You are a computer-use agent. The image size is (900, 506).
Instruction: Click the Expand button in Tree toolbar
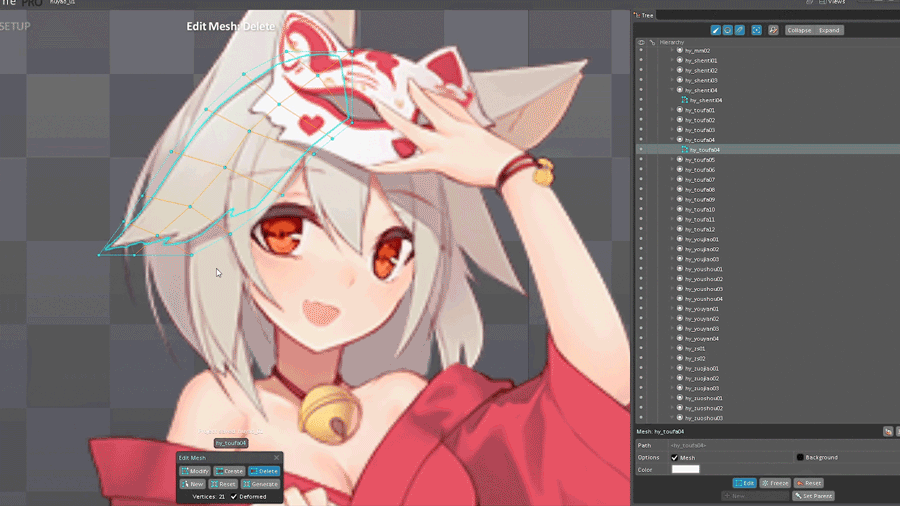[829, 30]
